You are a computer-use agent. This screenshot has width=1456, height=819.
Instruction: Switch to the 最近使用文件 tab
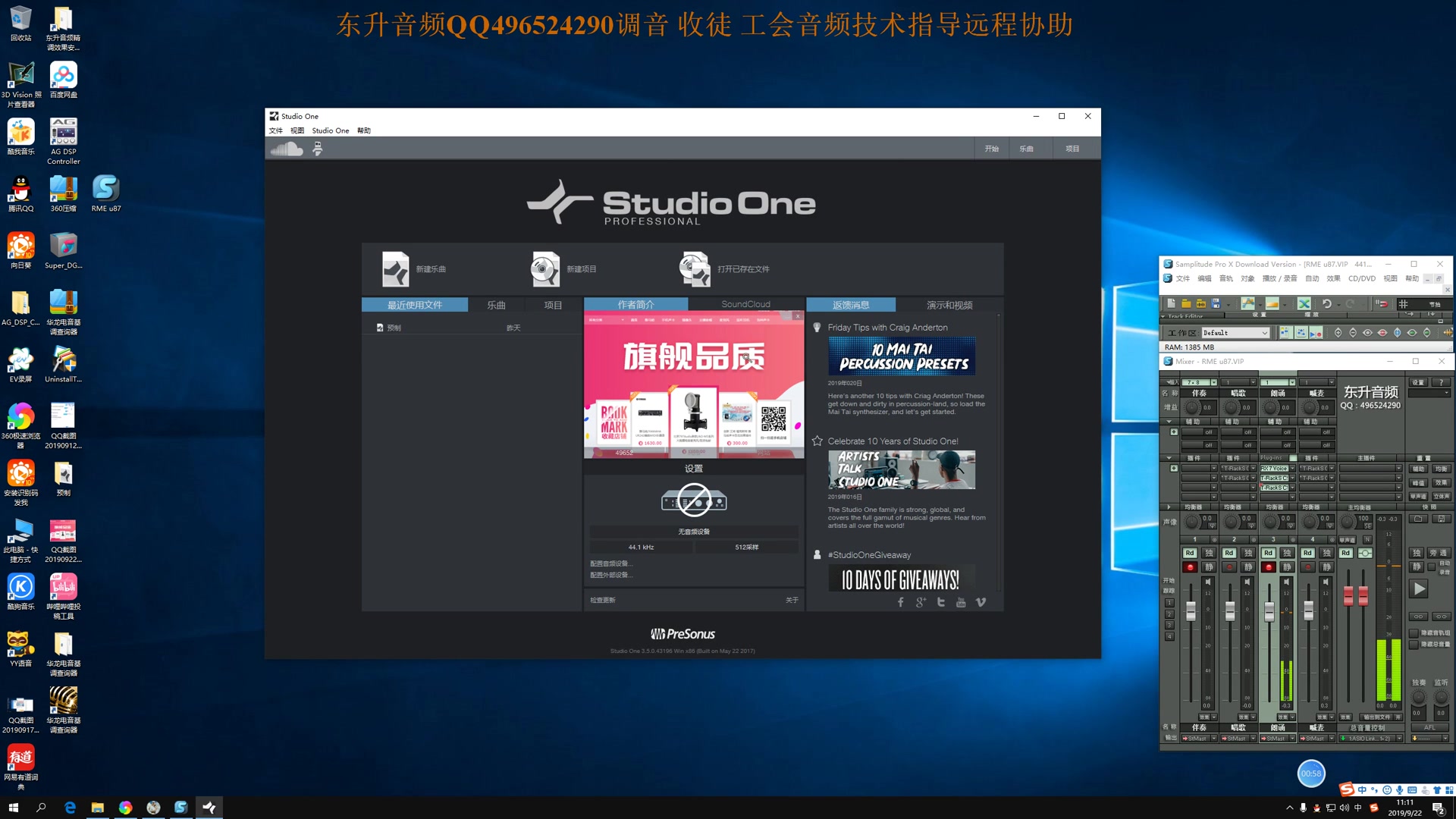click(415, 305)
